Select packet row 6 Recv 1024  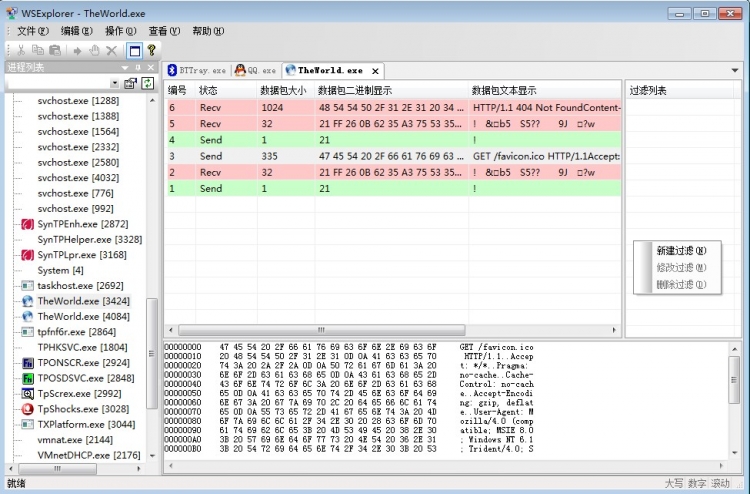[393, 108]
